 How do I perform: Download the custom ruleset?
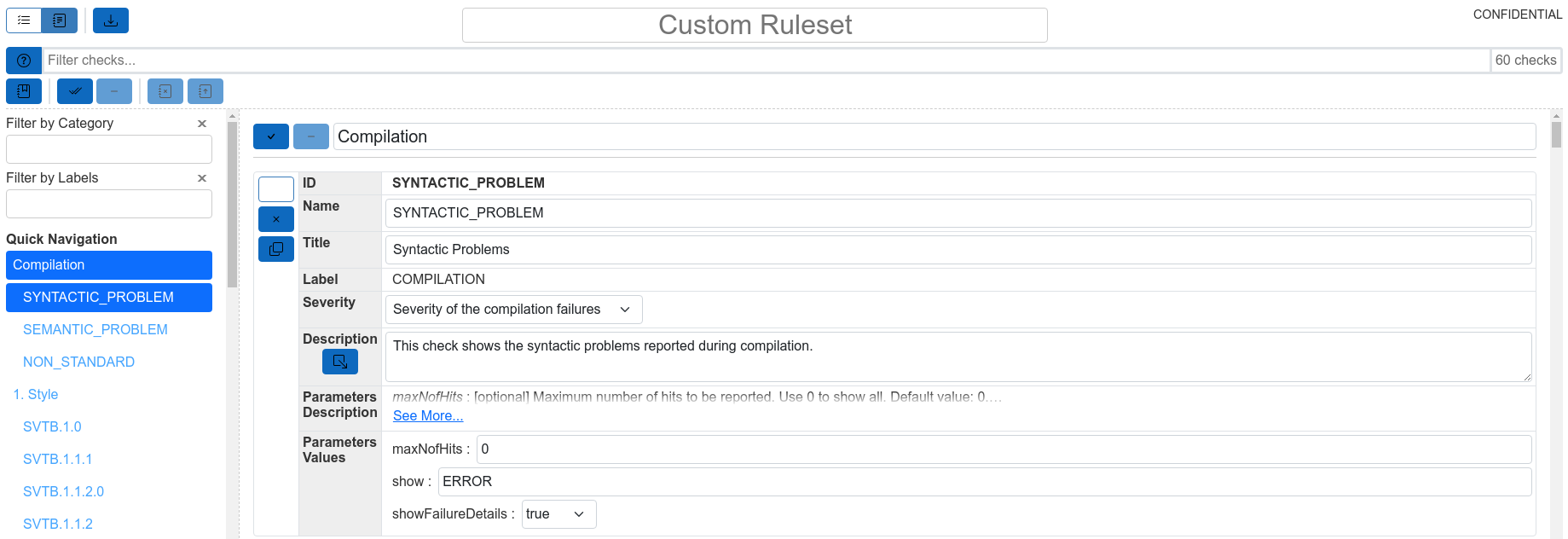click(x=110, y=20)
